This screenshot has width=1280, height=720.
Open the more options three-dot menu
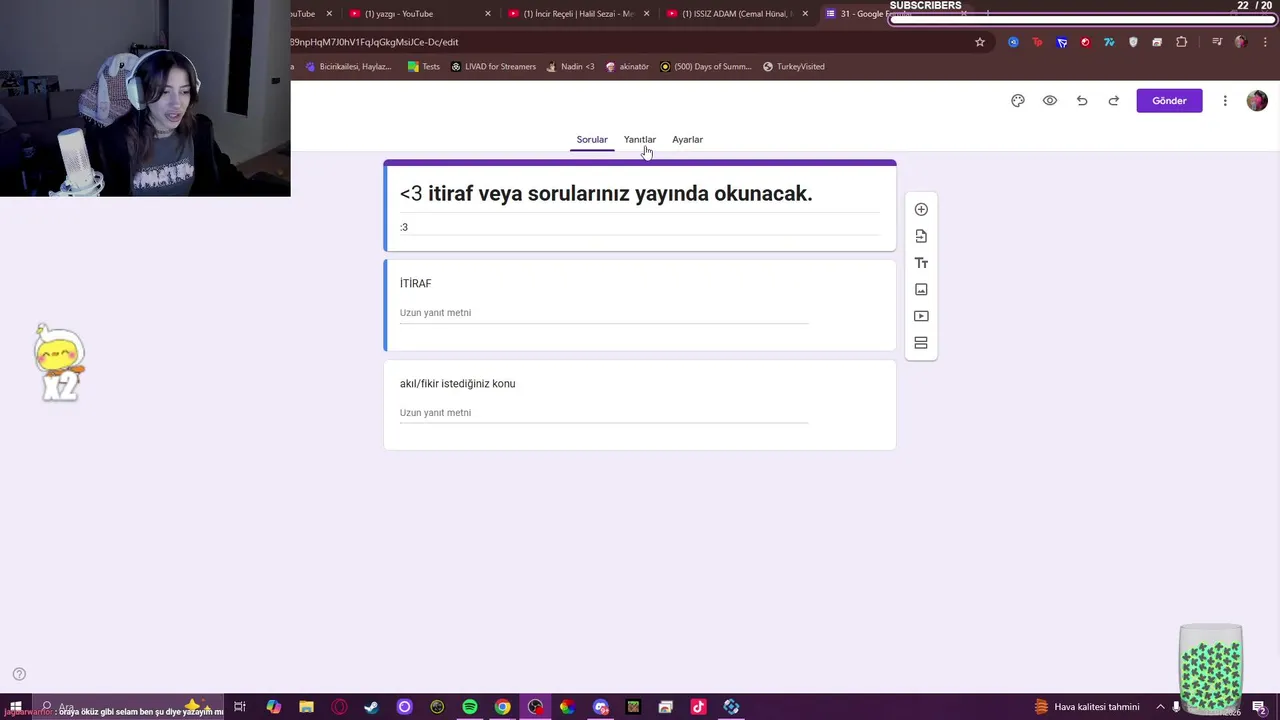tap(1225, 101)
